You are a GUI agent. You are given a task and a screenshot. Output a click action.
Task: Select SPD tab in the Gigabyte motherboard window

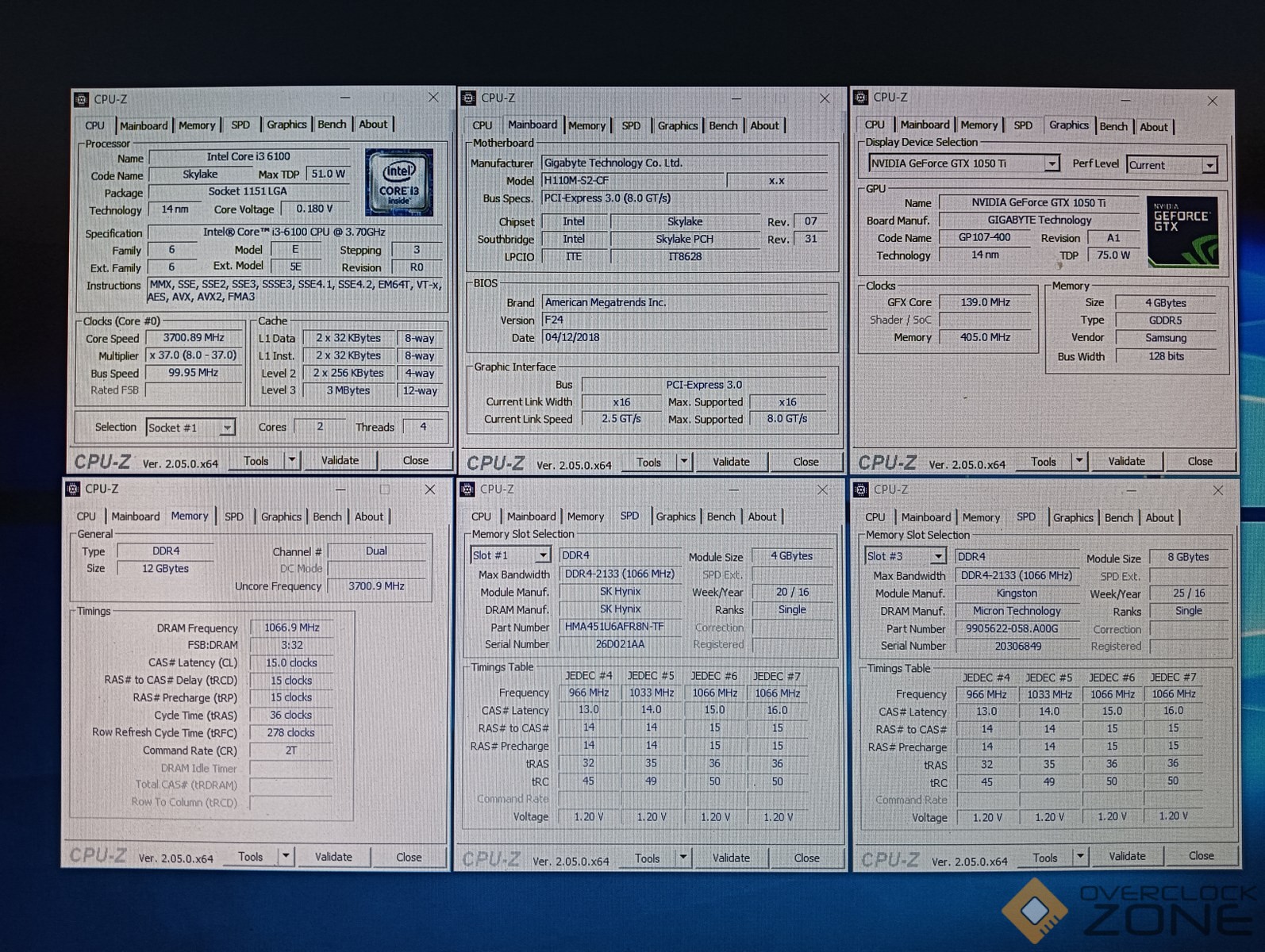[x=631, y=125]
